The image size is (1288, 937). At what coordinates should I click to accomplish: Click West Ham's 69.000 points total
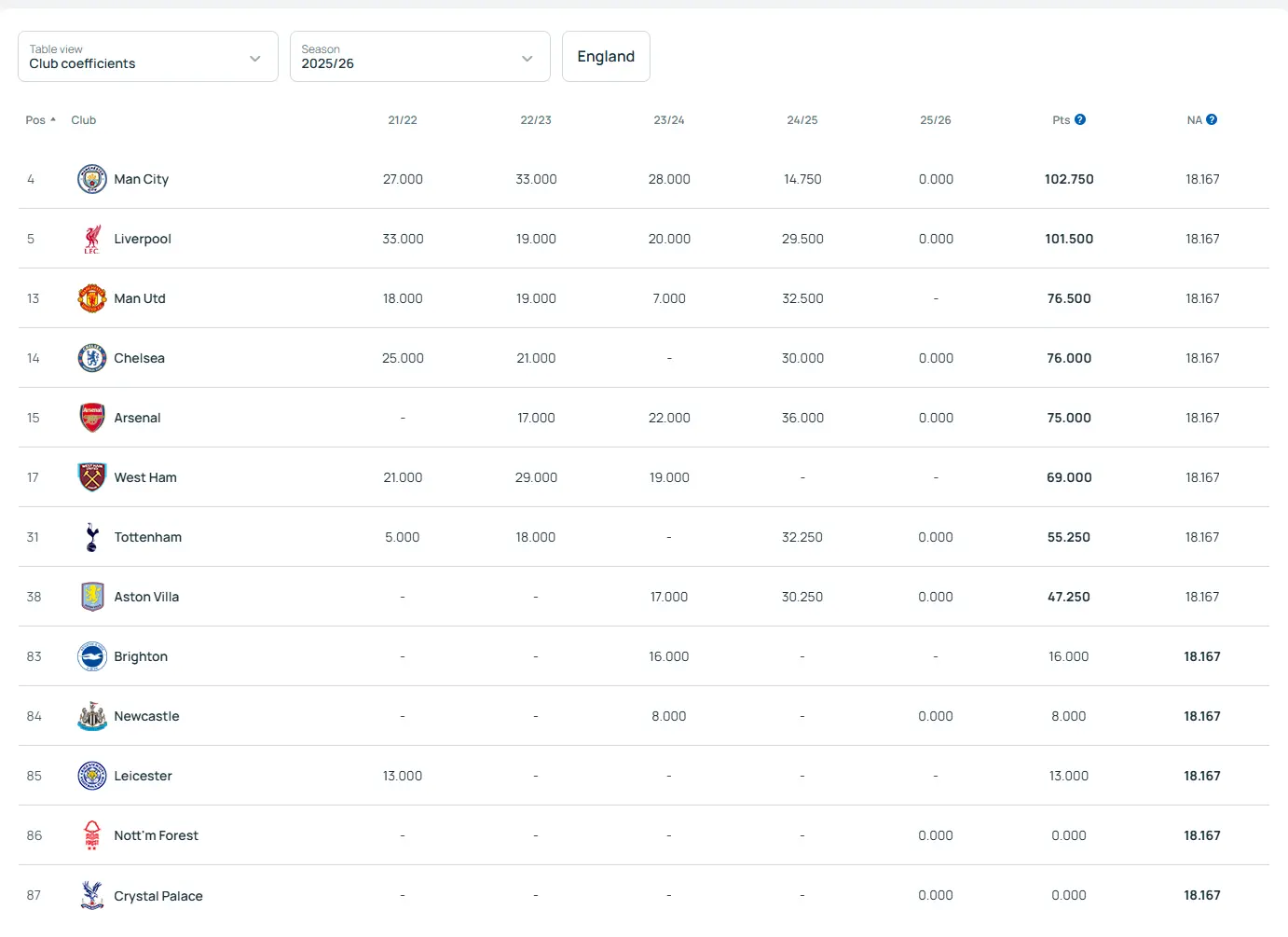pyautogui.click(x=1069, y=477)
